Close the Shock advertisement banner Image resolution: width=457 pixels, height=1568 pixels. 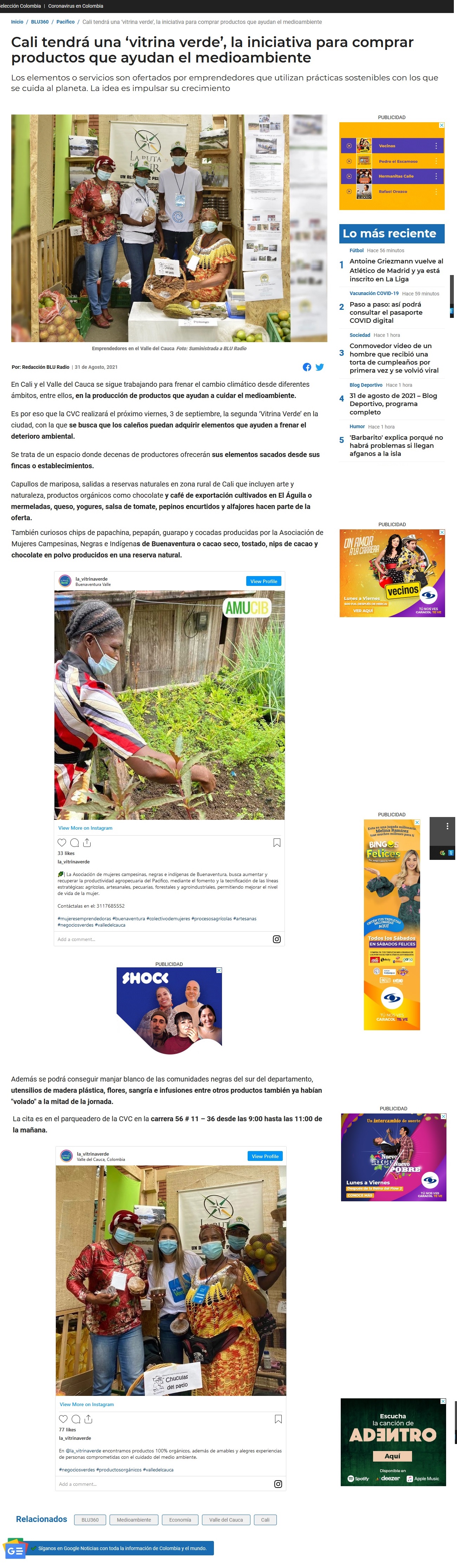(219, 970)
